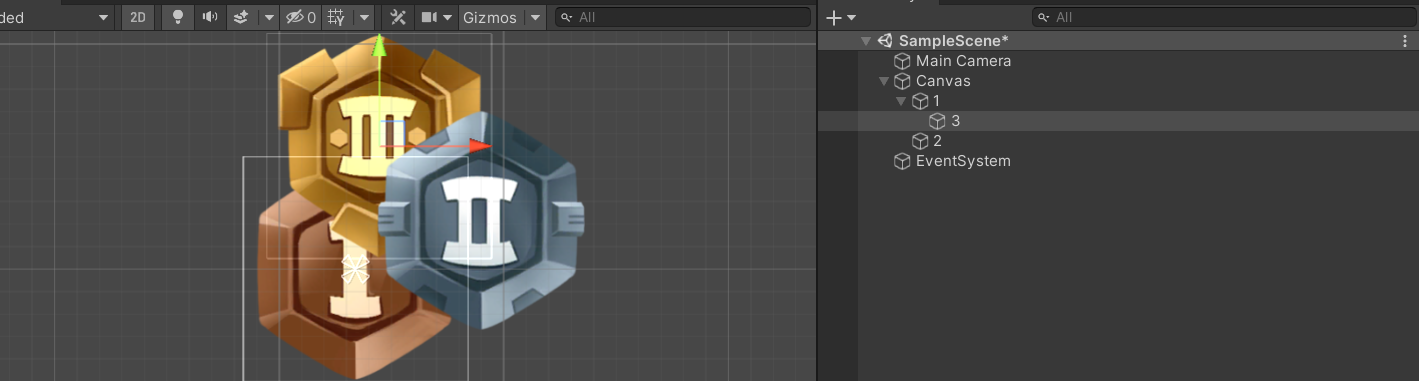This screenshot has width=1419, height=381.
Task: Click the cube icon next to Main Camera
Action: pyautogui.click(x=902, y=61)
